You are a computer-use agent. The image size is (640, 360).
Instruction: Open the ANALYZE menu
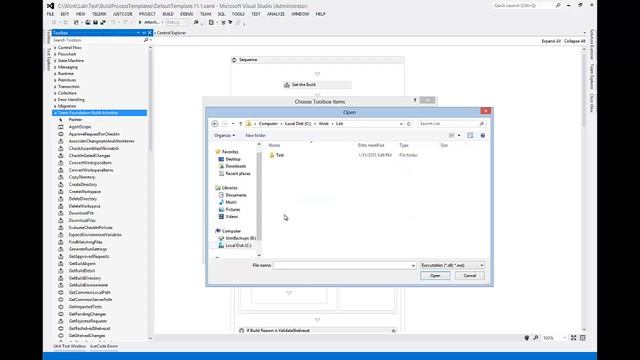click(x=276, y=14)
